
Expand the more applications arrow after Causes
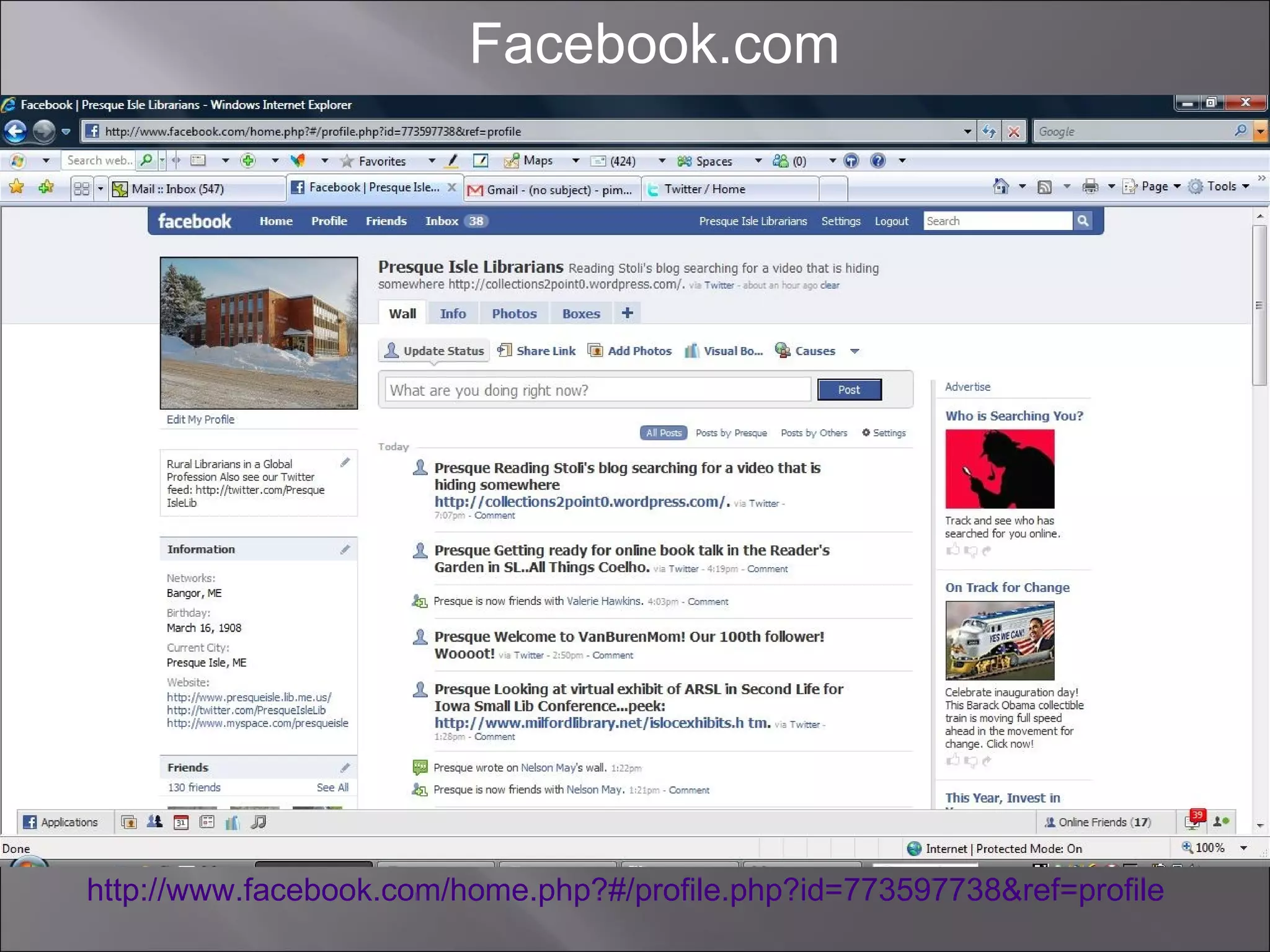pos(855,351)
